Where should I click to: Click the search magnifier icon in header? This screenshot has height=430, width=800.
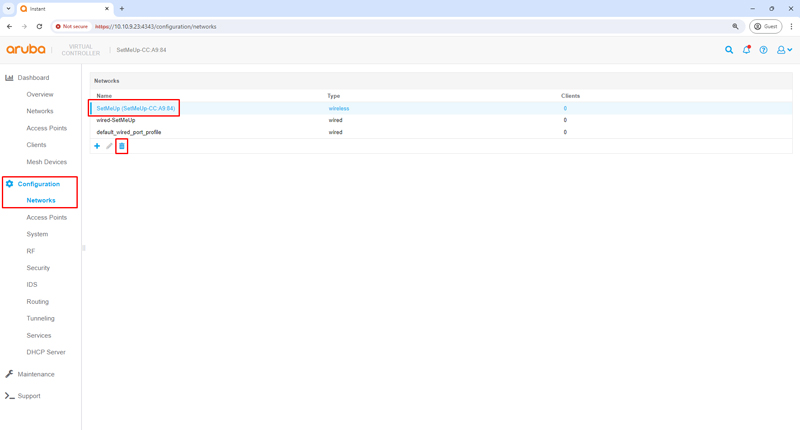click(729, 50)
